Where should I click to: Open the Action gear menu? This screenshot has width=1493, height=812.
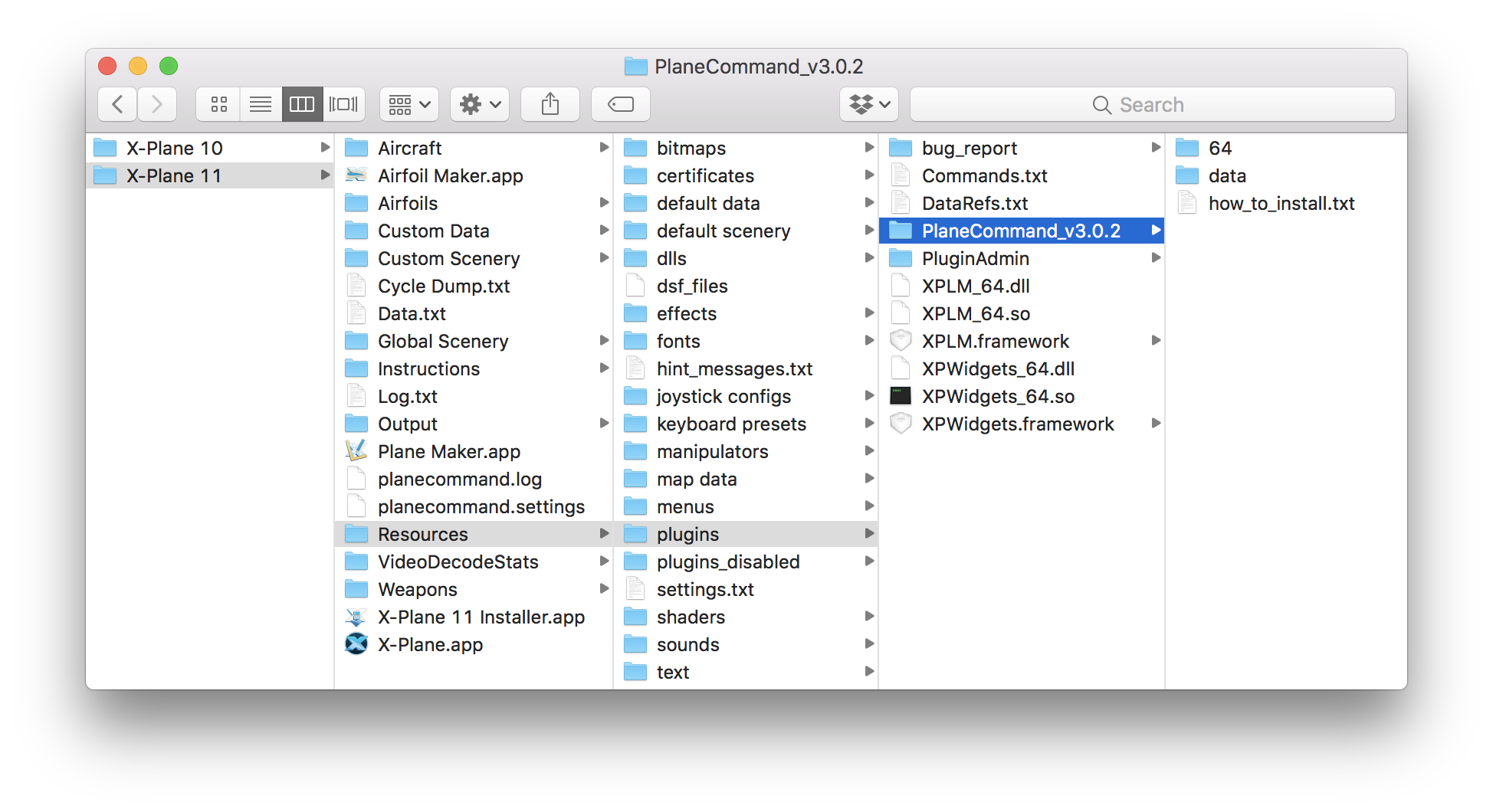click(x=478, y=104)
